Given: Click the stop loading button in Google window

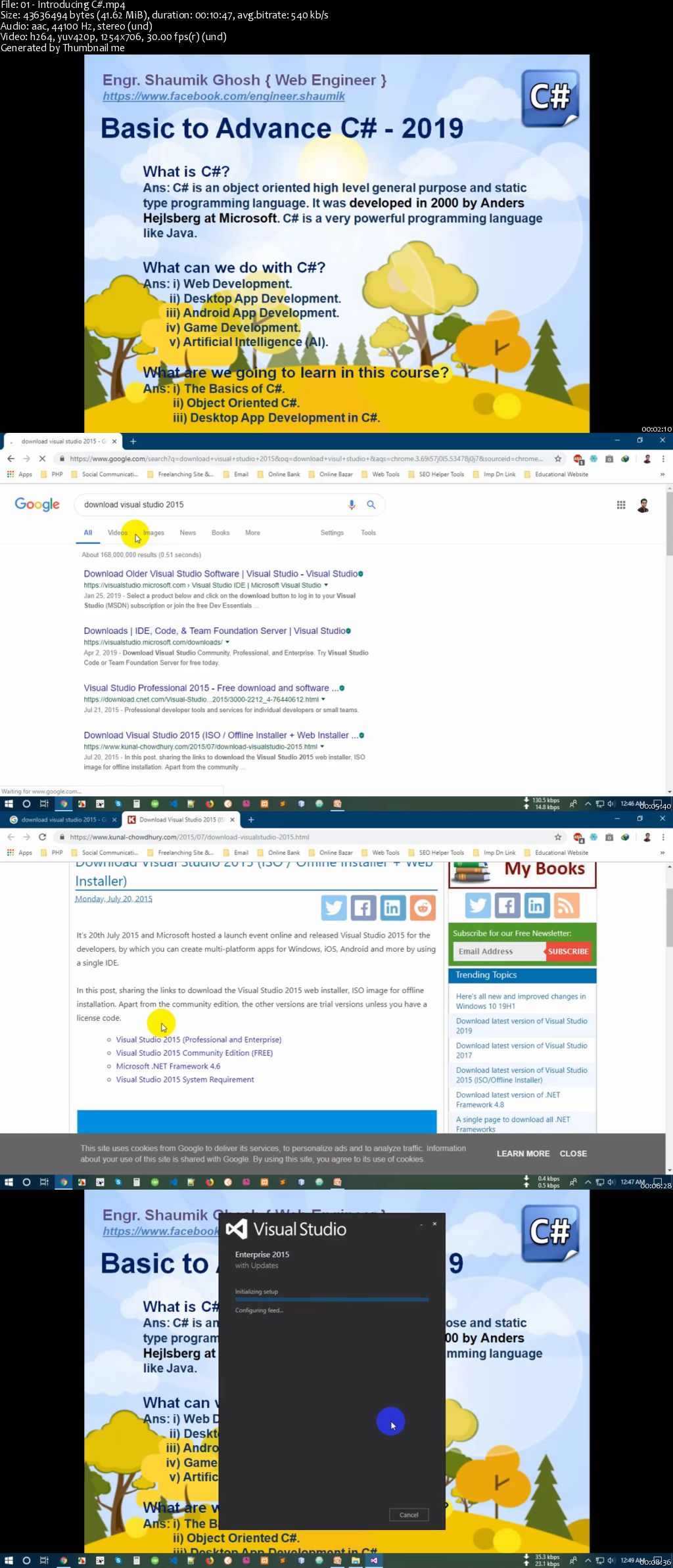Looking at the screenshot, I should click(42, 459).
